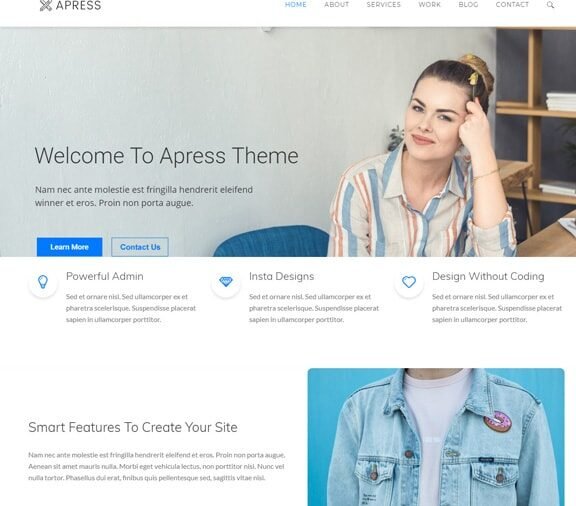Screen dimensions: 576x506
Task: Navigate to the Blog page
Action: pyautogui.click(x=468, y=5)
